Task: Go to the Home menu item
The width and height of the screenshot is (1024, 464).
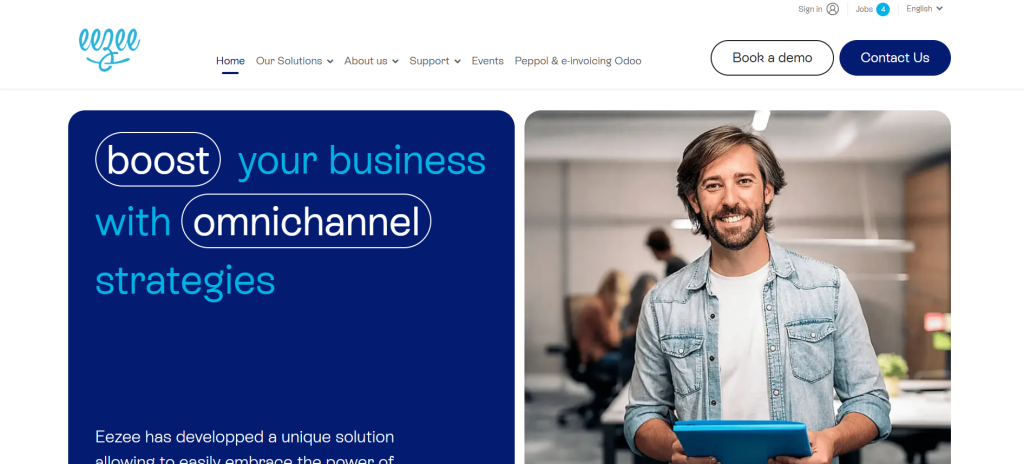Action: [230, 61]
